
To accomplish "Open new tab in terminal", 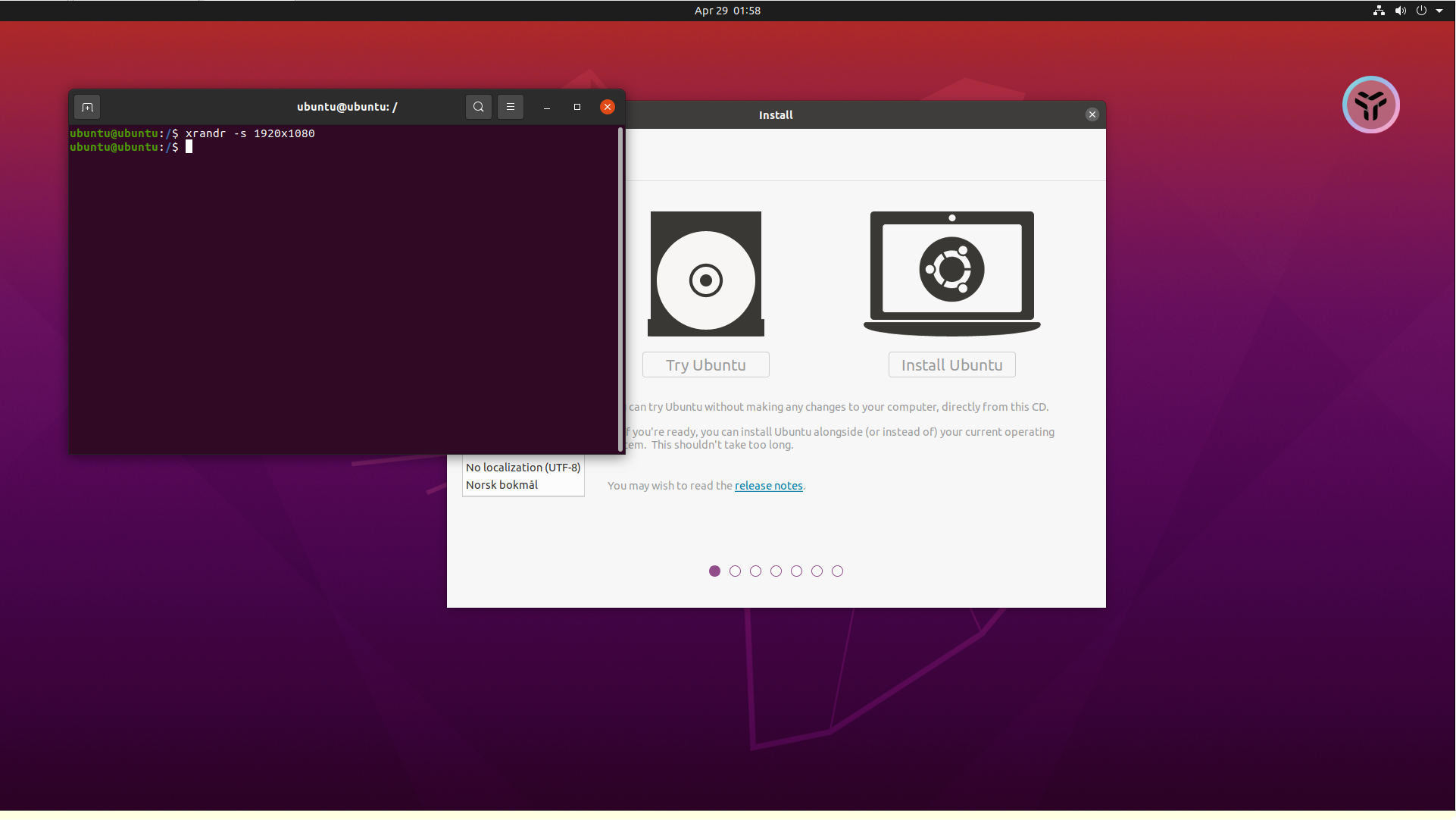I will point(87,107).
